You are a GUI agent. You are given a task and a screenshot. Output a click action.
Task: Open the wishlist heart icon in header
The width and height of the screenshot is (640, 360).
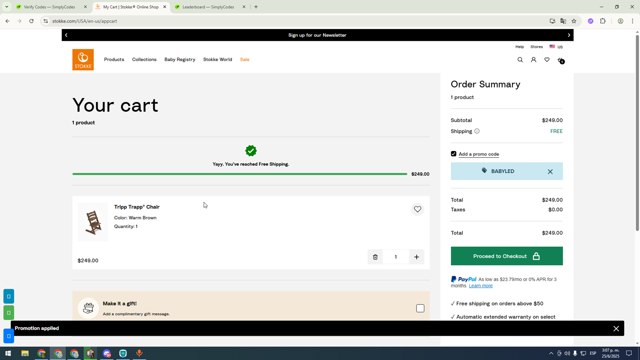point(547,60)
